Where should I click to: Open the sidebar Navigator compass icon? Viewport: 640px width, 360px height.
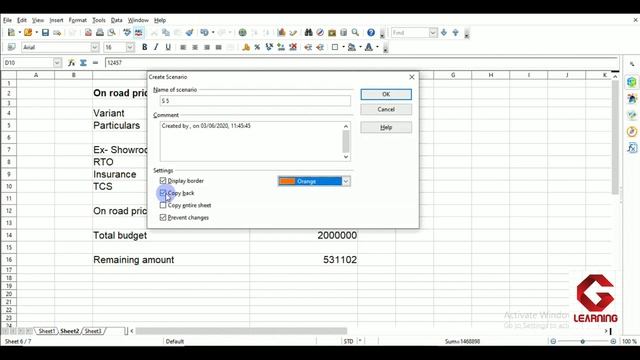coord(632,131)
